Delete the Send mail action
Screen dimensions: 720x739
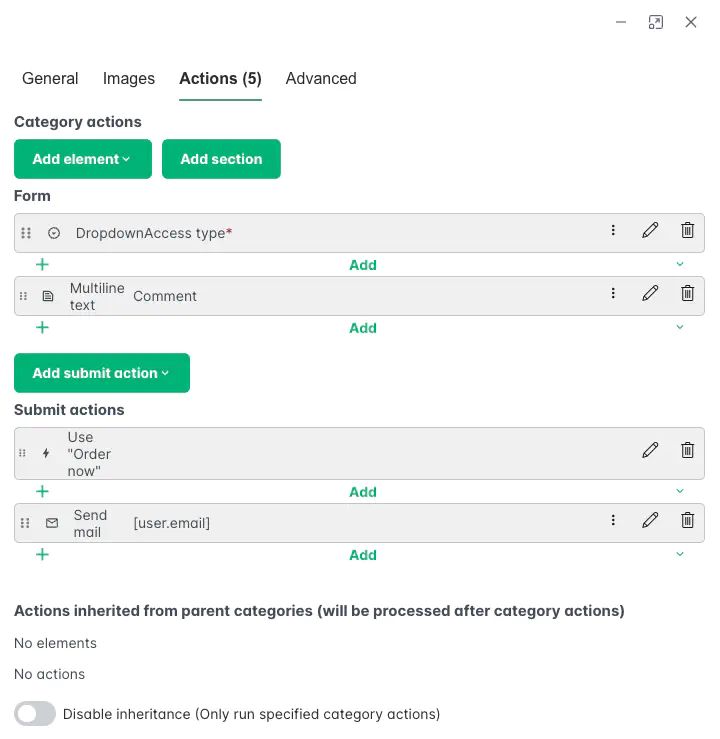click(687, 520)
